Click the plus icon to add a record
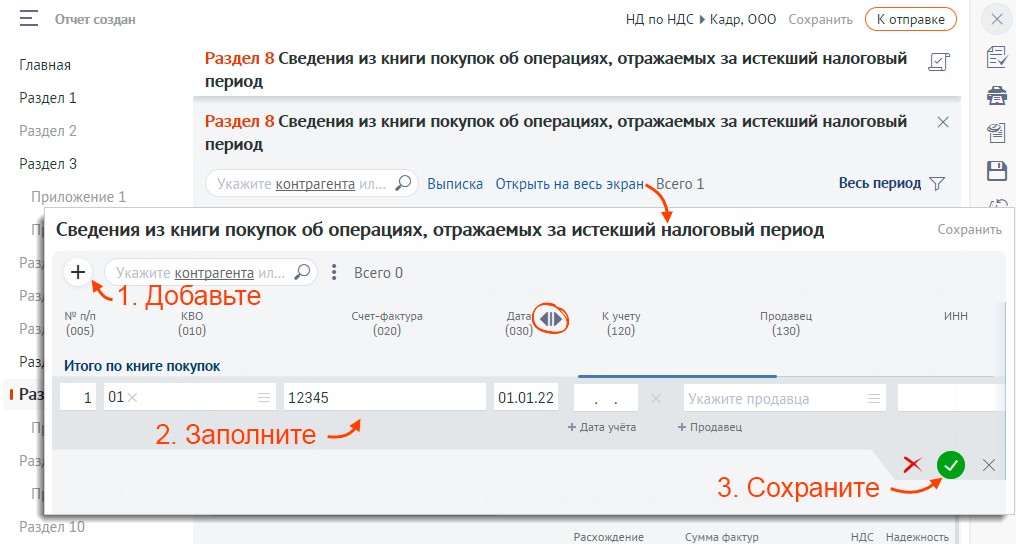This screenshot has height=544, width=1016. (78, 272)
